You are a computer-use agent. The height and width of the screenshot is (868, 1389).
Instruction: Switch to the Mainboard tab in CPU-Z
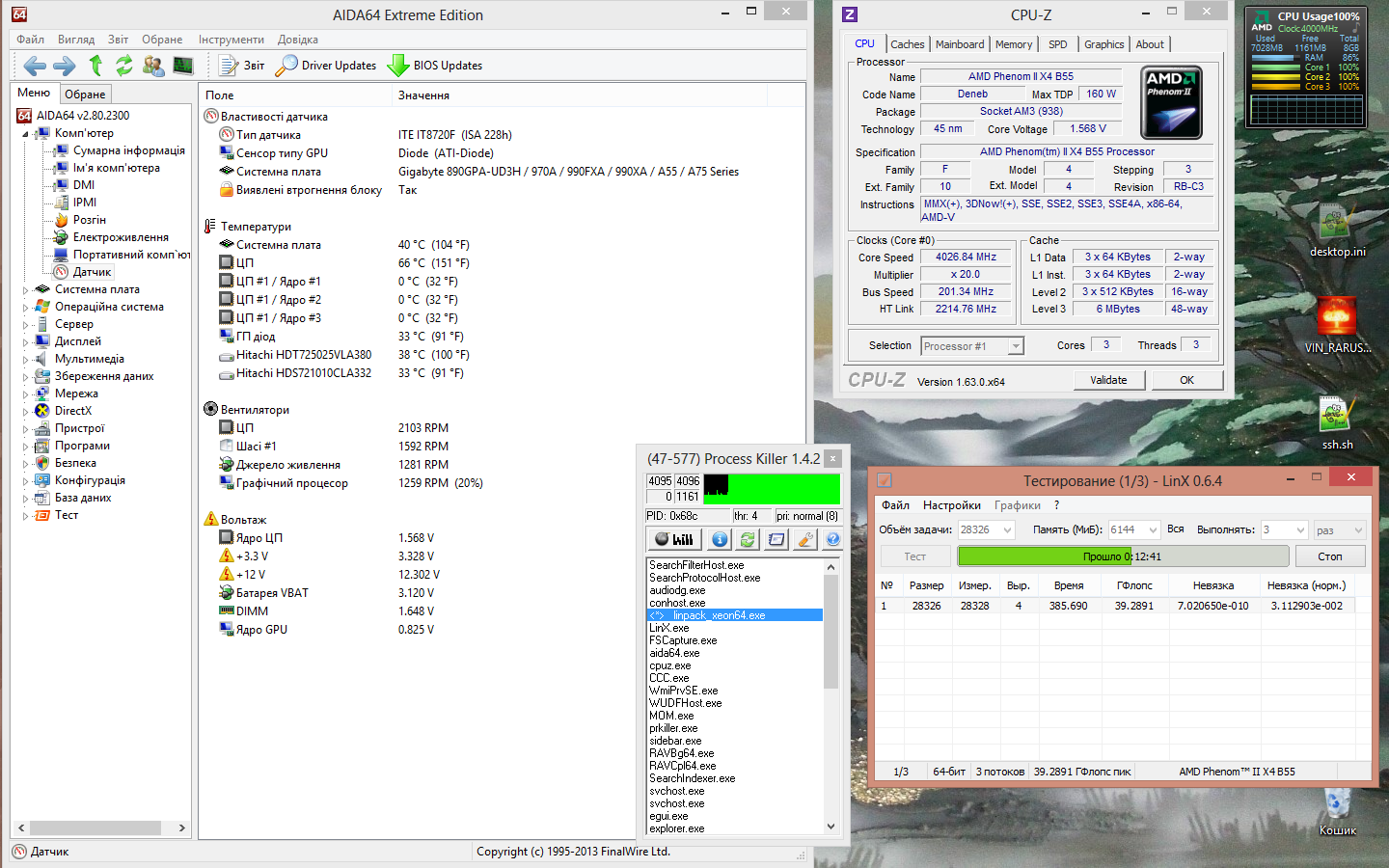point(960,44)
